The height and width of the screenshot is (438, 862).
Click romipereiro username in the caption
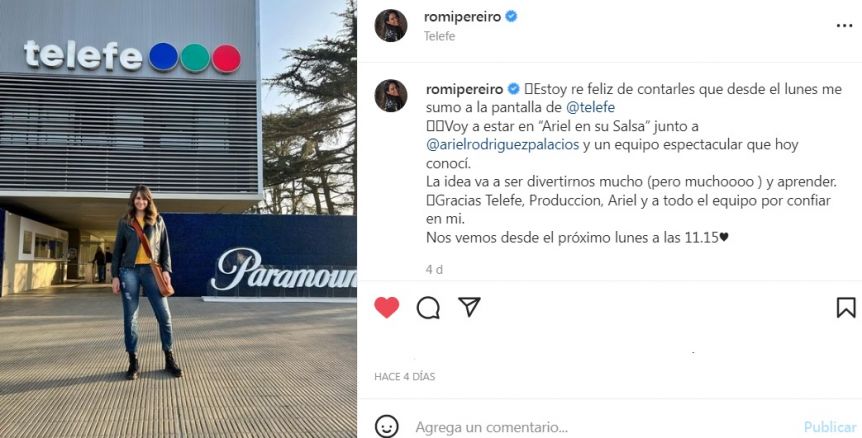coord(465,89)
